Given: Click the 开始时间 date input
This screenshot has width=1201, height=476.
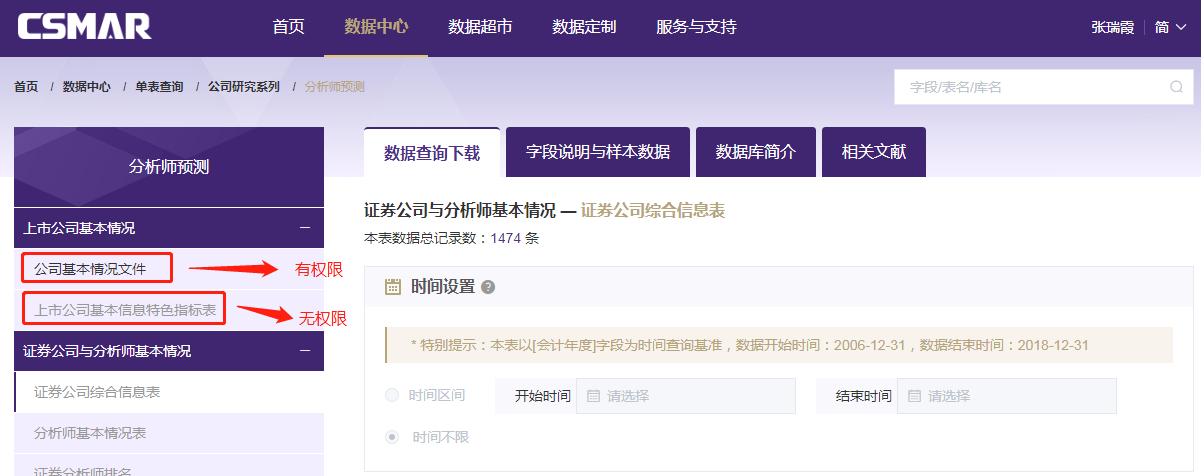Looking at the screenshot, I should 686,396.
